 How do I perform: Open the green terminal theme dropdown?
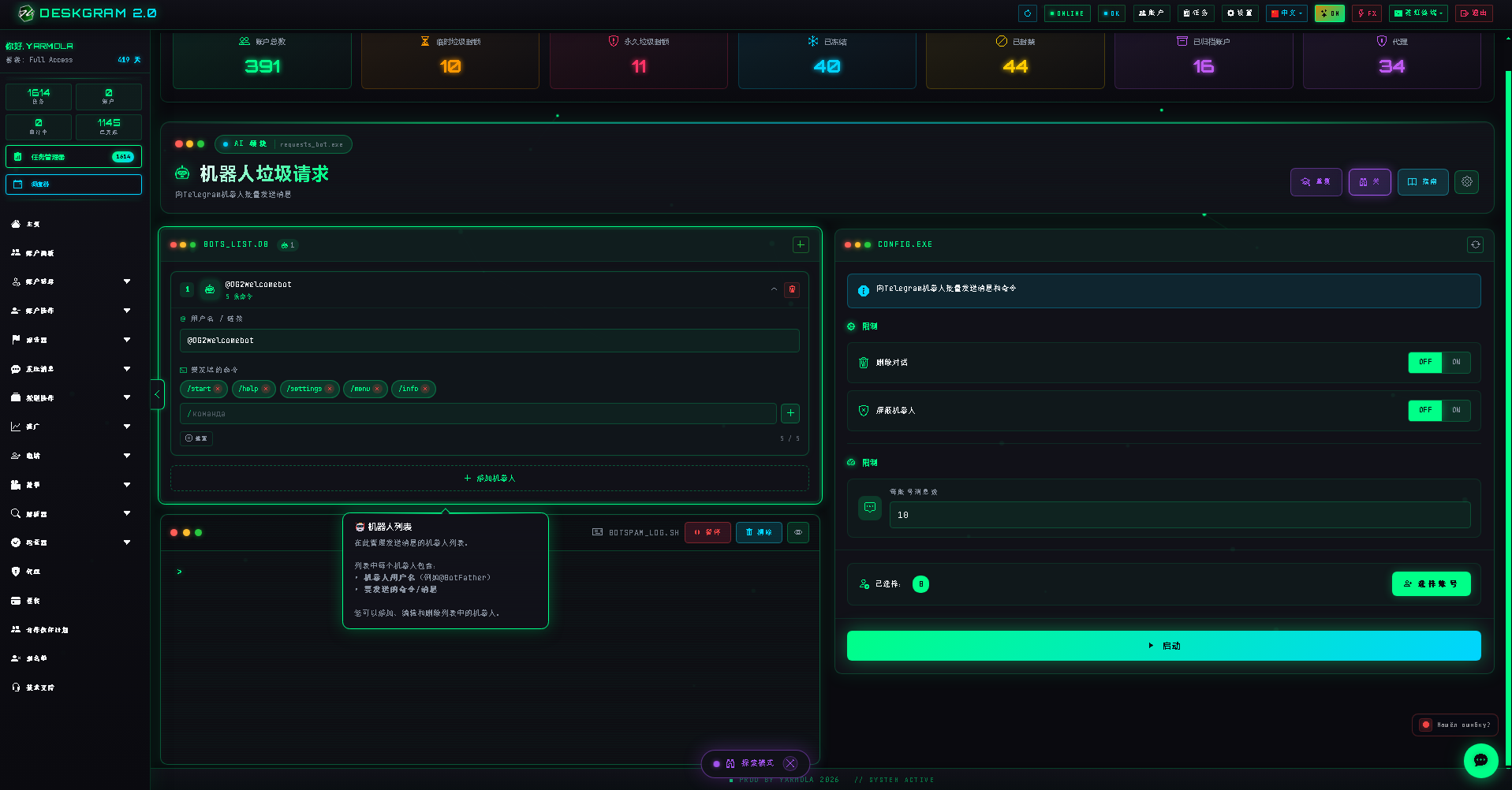coord(1418,13)
